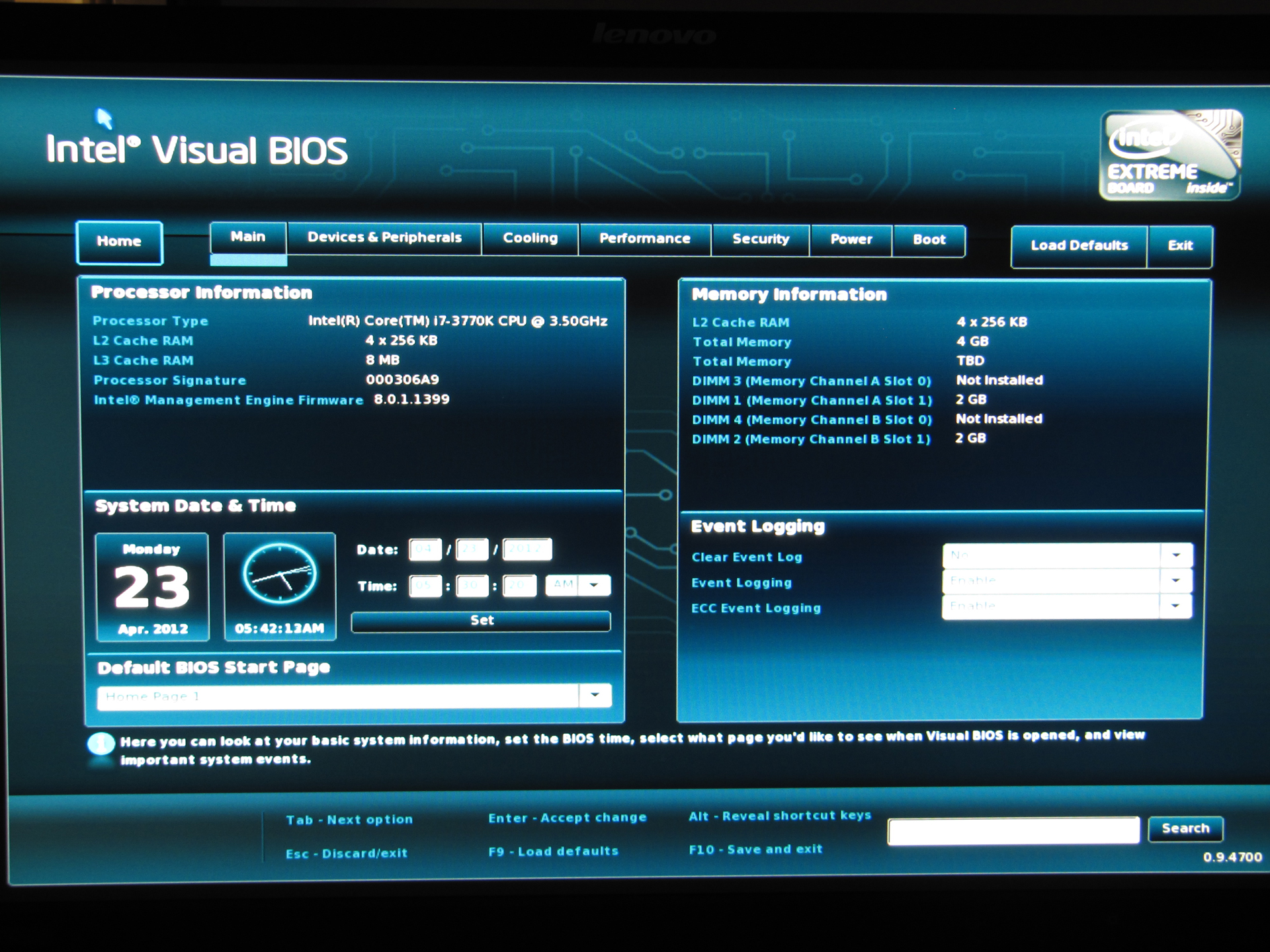Click the i7-3770K CPU value text
The height and width of the screenshot is (952, 1270).
click(458, 321)
